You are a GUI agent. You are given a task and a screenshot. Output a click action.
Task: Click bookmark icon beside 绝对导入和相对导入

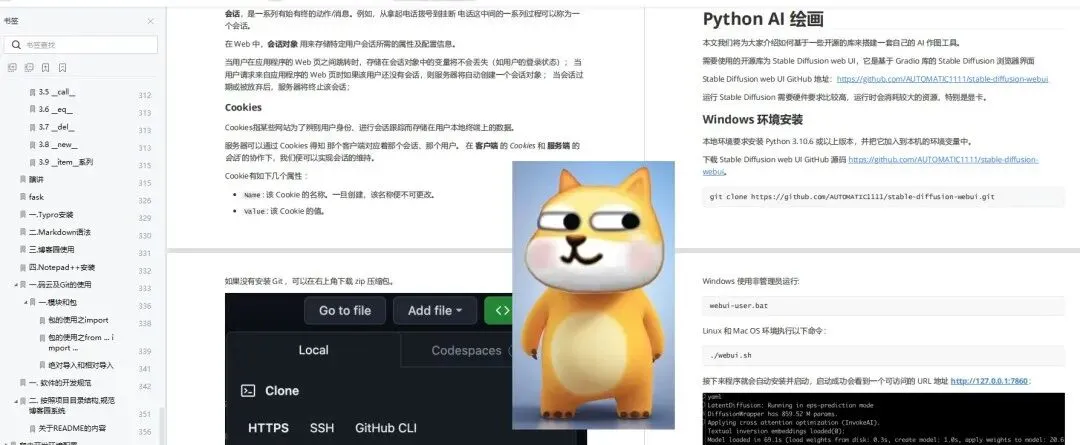point(42,365)
